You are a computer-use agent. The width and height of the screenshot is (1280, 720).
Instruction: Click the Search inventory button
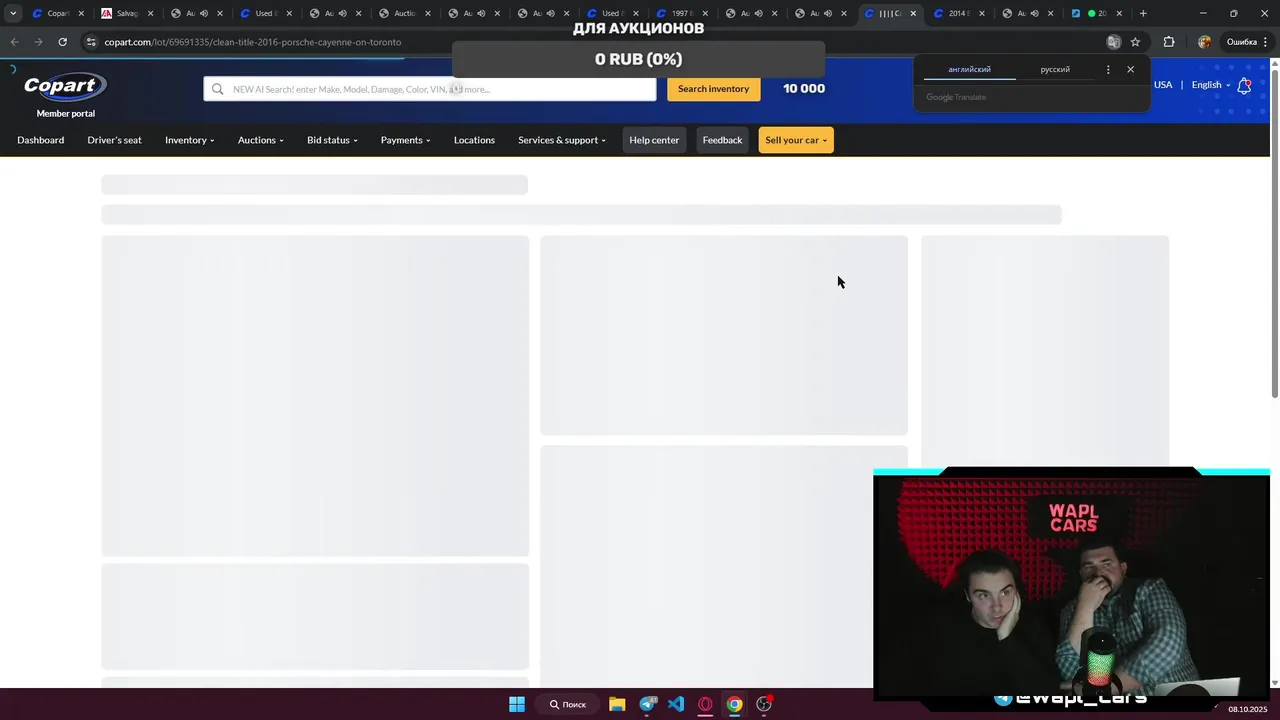click(x=713, y=89)
